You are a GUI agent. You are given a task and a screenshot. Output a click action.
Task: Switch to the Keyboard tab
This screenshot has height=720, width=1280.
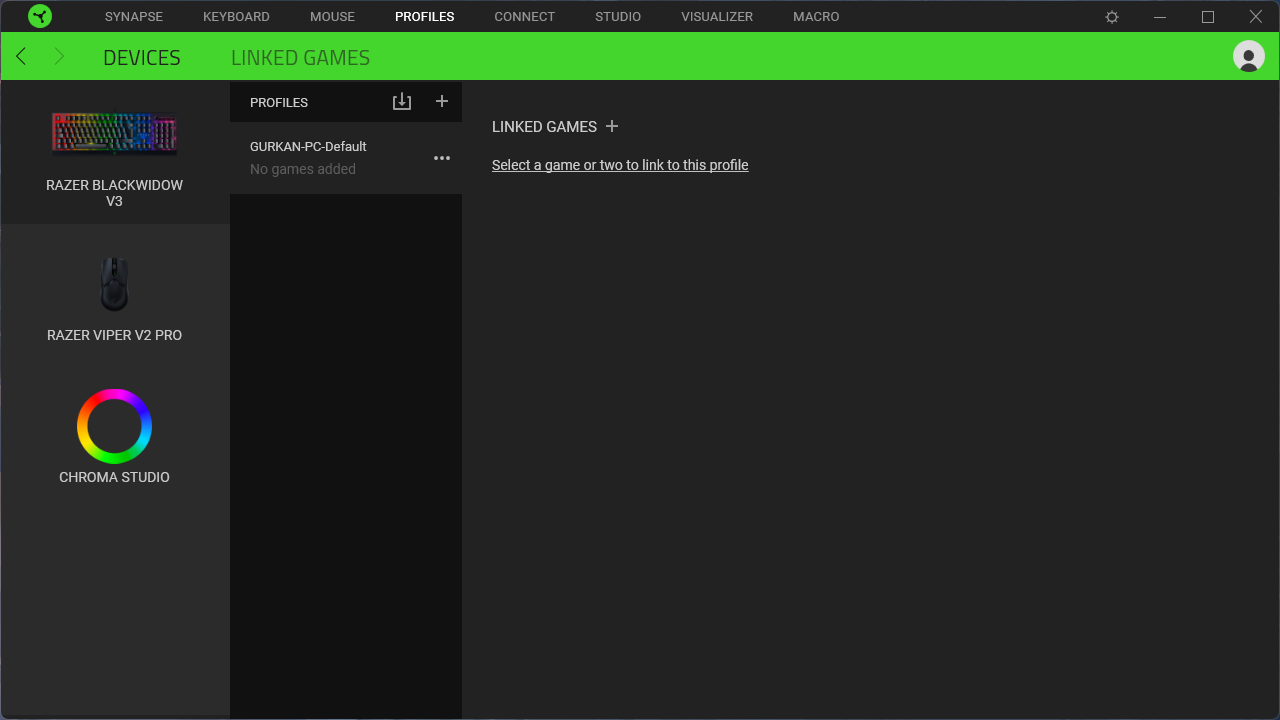236,17
